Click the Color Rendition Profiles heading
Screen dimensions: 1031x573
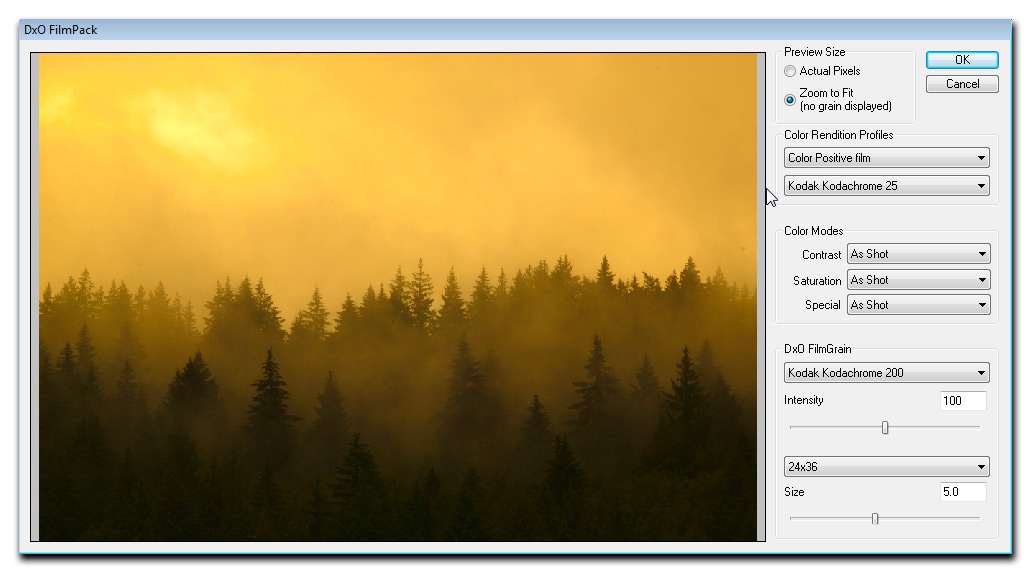click(x=838, y=135)
